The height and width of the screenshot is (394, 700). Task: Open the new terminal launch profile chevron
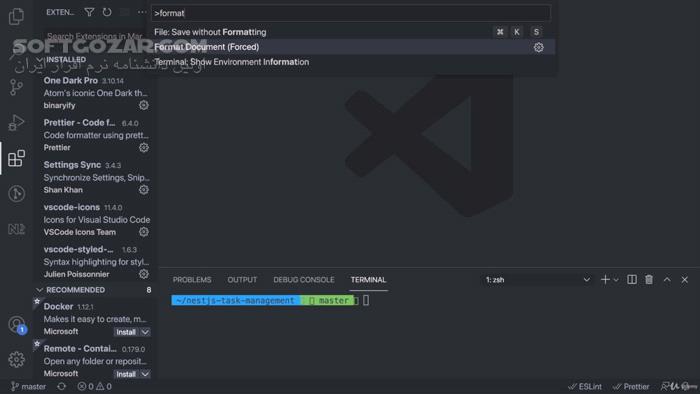tap(616, 280)
